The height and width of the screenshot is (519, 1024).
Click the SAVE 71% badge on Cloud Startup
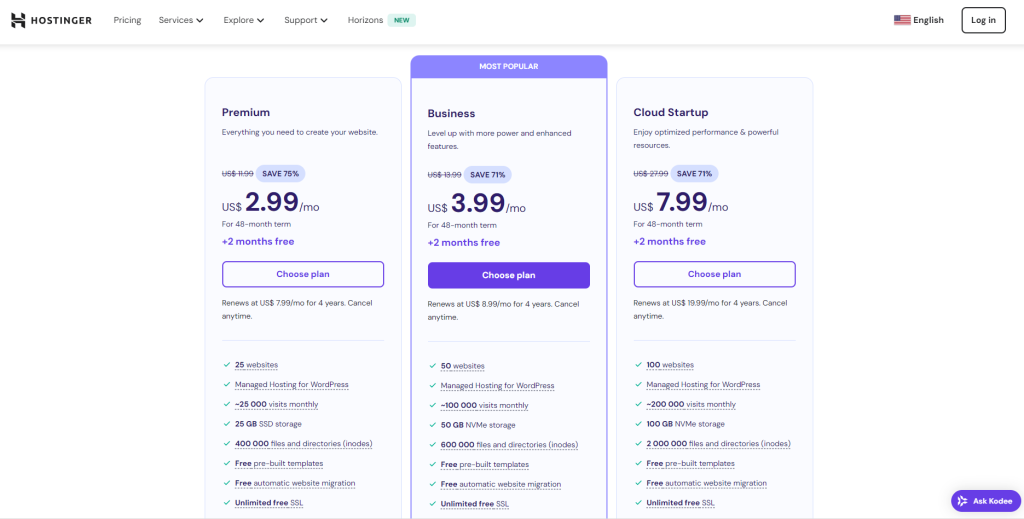[692, 173]
